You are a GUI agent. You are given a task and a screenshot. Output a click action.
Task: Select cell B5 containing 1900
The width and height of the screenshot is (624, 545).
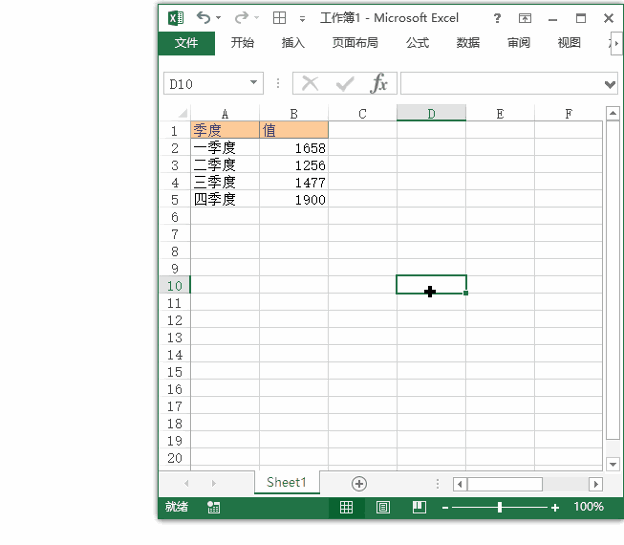coord(293,200)
